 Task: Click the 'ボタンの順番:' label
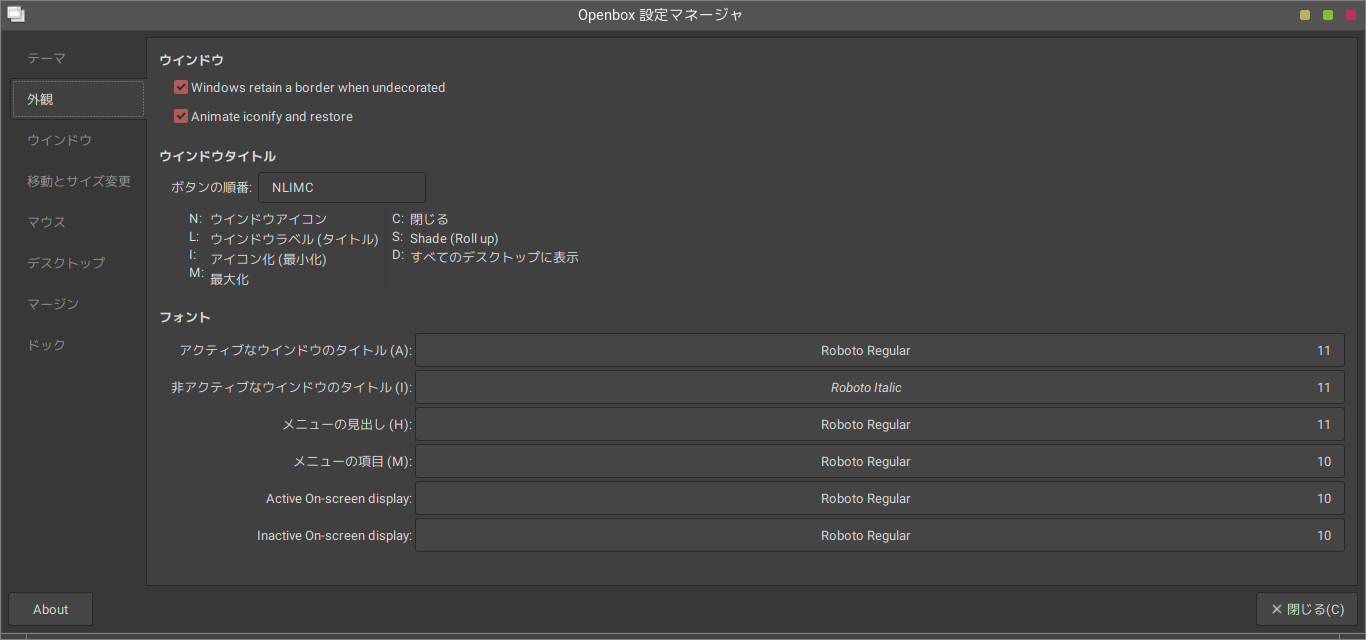pos(211,187)
